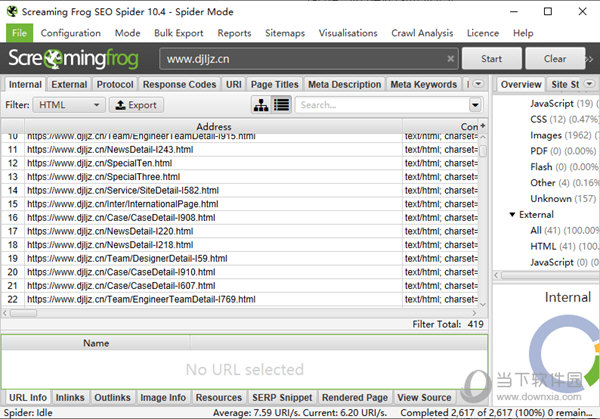This screenshot has width=600, height=419.
Task: Open the Licence menu
Action: [483, 33]
